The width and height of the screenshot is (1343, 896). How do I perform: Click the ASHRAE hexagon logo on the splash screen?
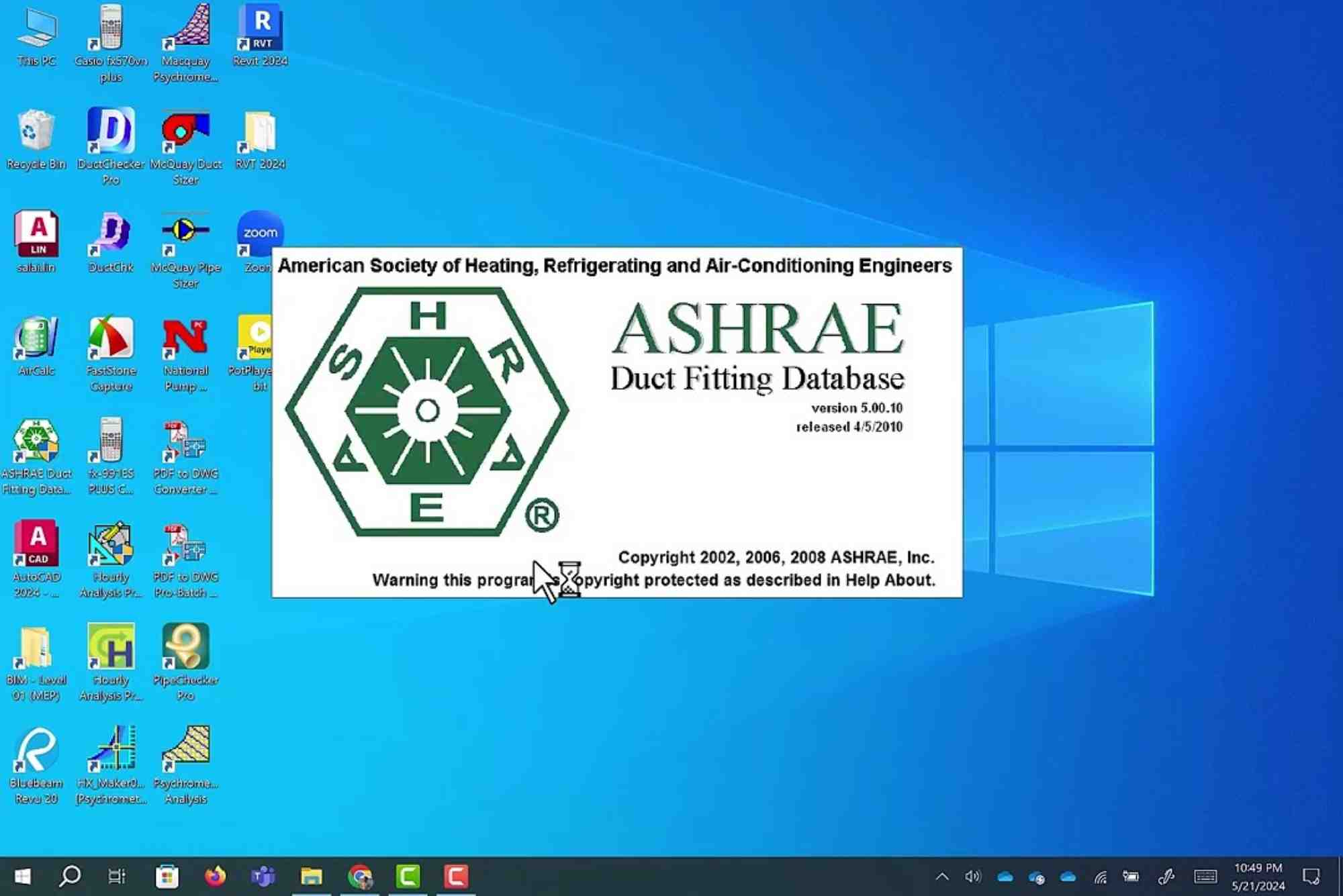427,411
